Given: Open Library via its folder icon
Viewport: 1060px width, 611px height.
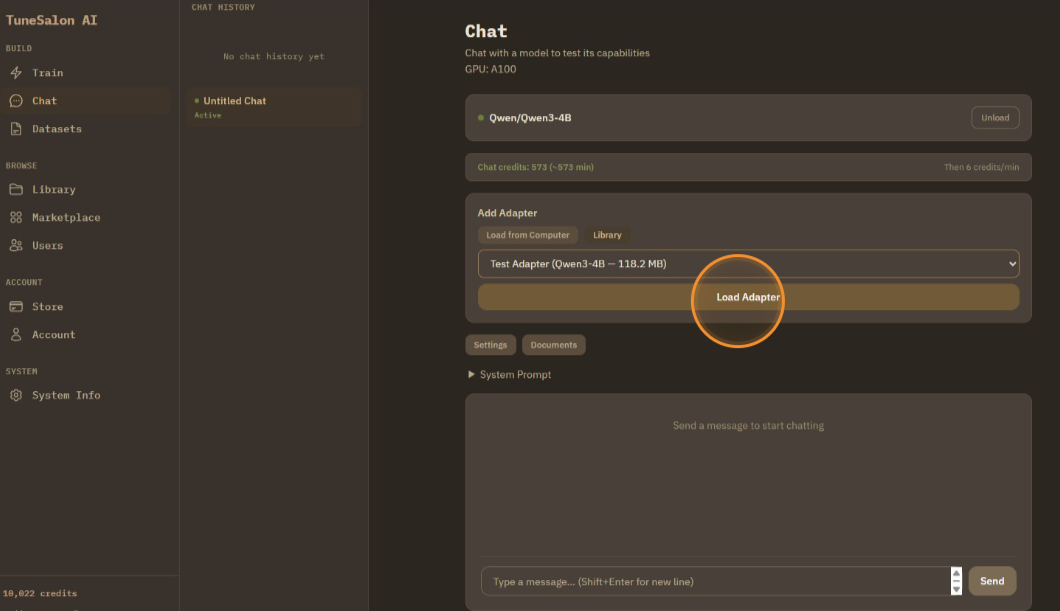Looking at the screenshot, I should tap(16, 190).
